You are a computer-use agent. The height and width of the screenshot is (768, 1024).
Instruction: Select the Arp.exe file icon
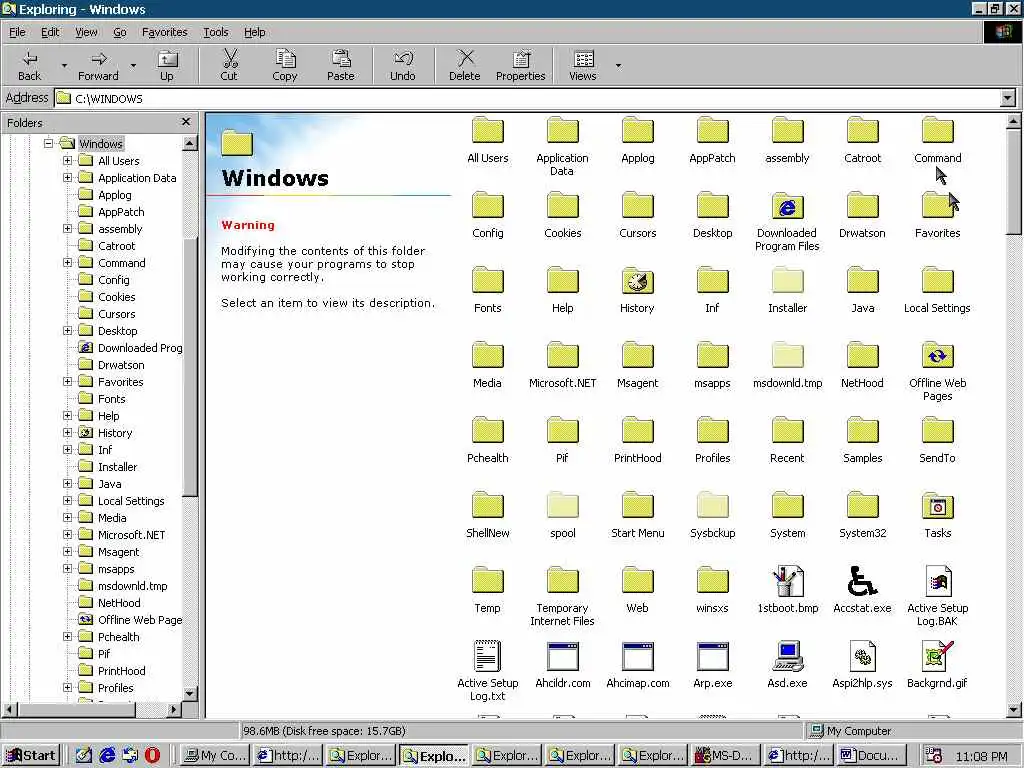[712, 656]
